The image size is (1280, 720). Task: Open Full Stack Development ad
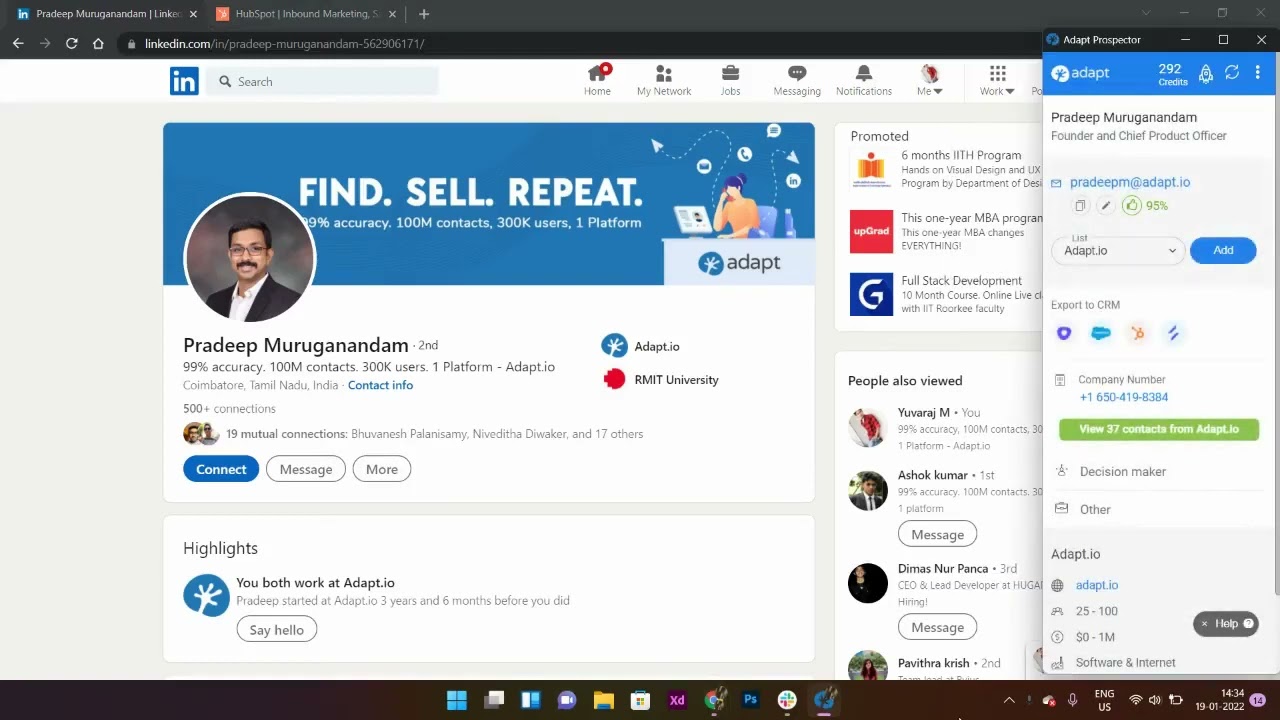(x=961, y=281)
